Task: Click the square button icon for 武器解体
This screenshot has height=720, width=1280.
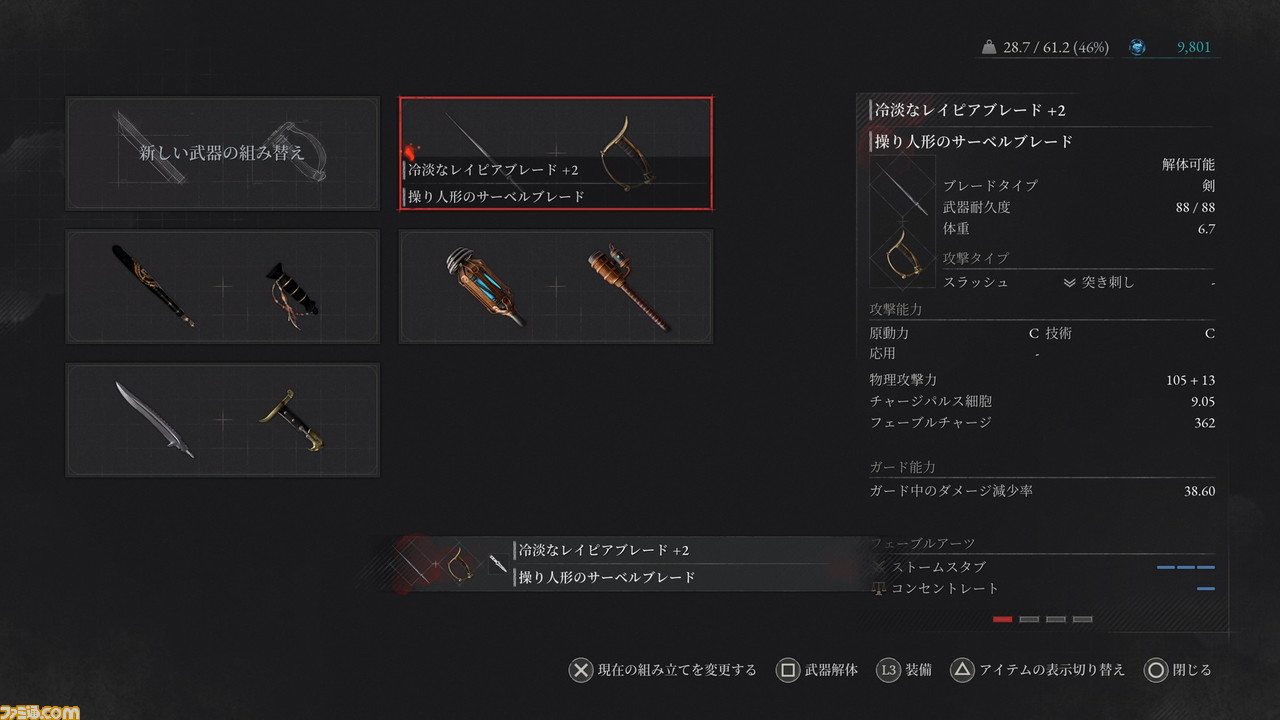Action: coord(788,670)
